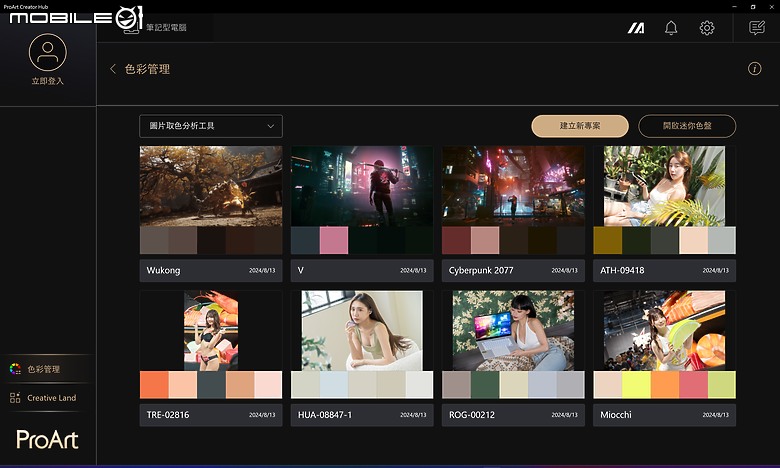Pick the green swatch in ROG-00212 palette
This screenshot has width=780, height=468.
click(x=485, y=384)
